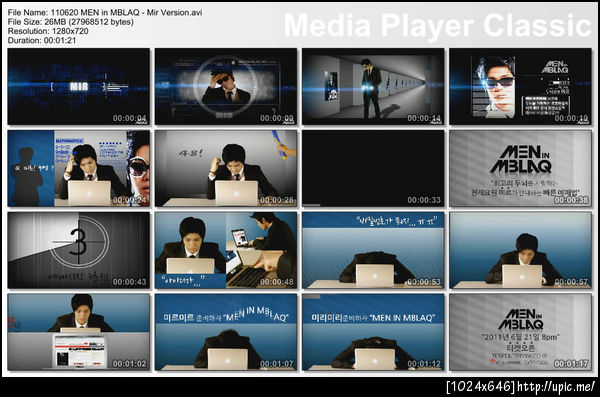
Task: Click the Duration 00:01:21 text
Action: coord(42,40)
